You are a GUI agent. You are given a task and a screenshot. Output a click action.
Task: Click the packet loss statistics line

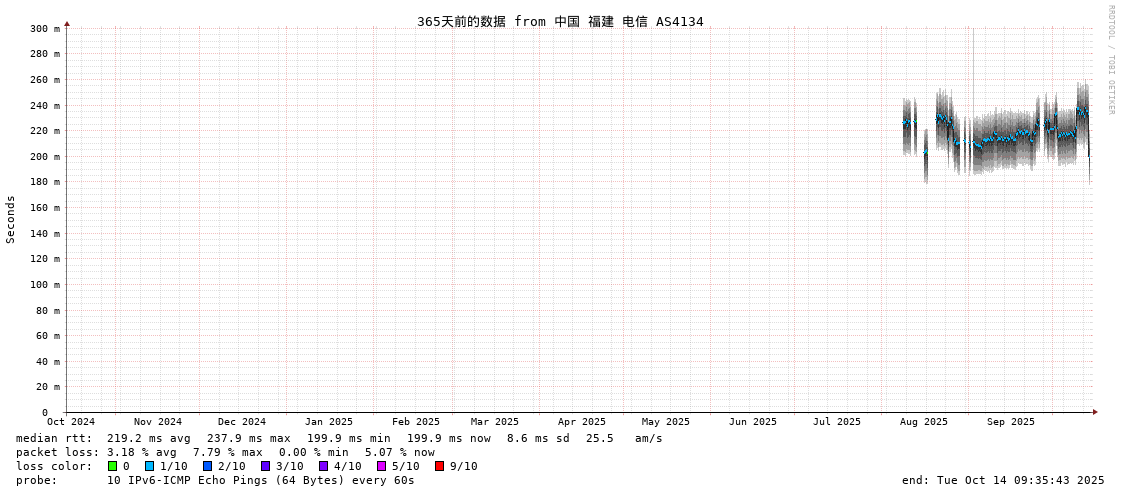point(225,452)
